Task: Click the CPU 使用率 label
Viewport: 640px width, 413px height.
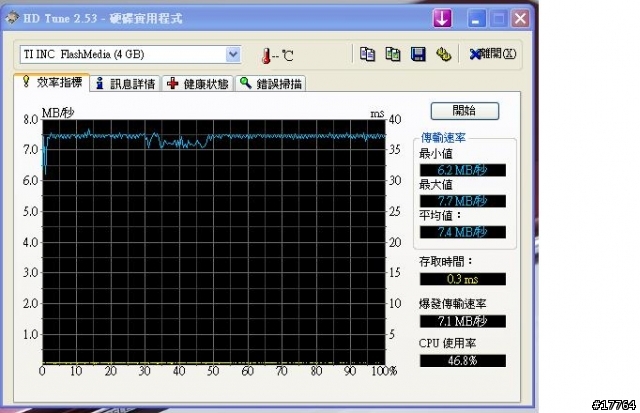Action: tap(447, 343)
